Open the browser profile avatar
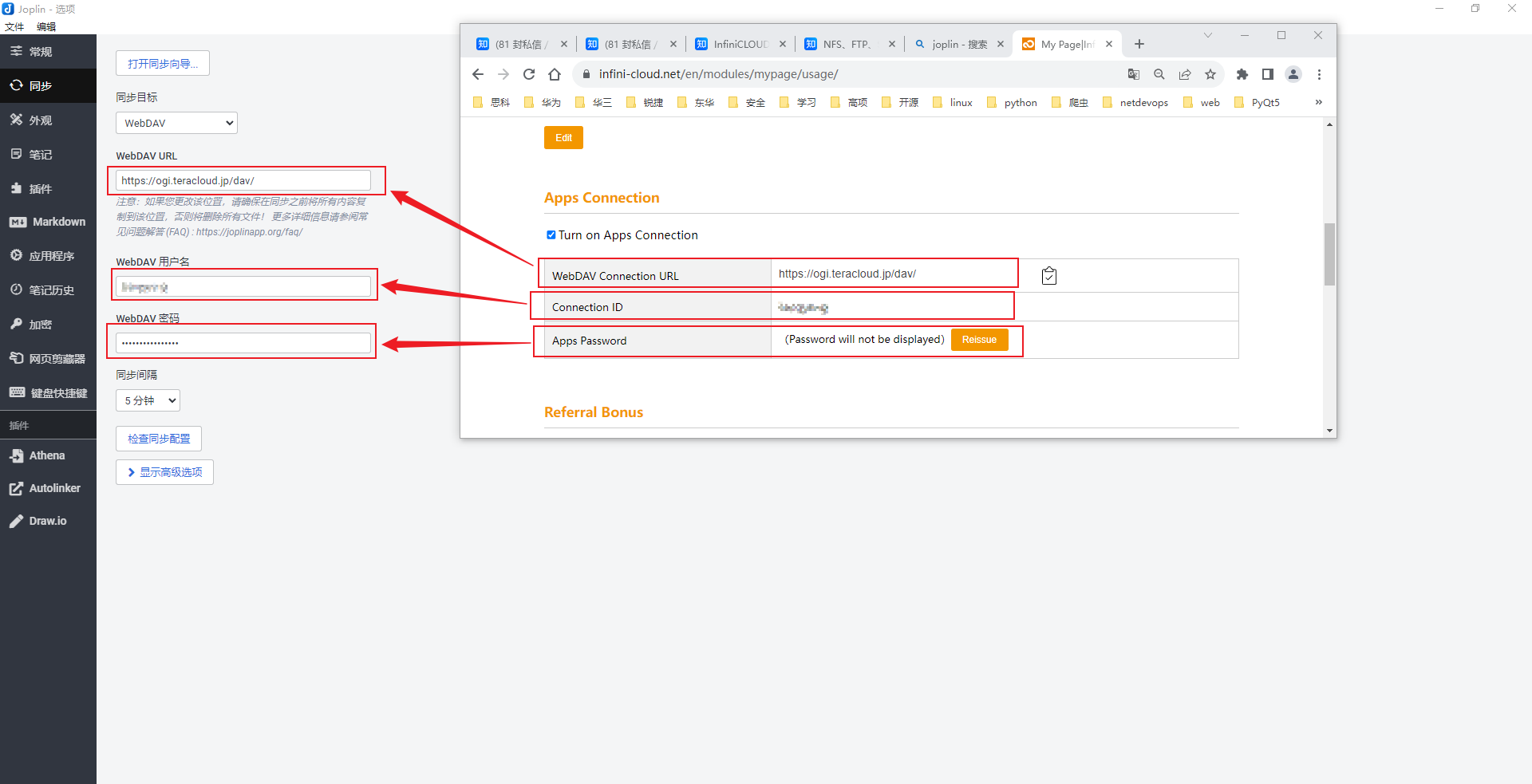 pos(1293,74)
